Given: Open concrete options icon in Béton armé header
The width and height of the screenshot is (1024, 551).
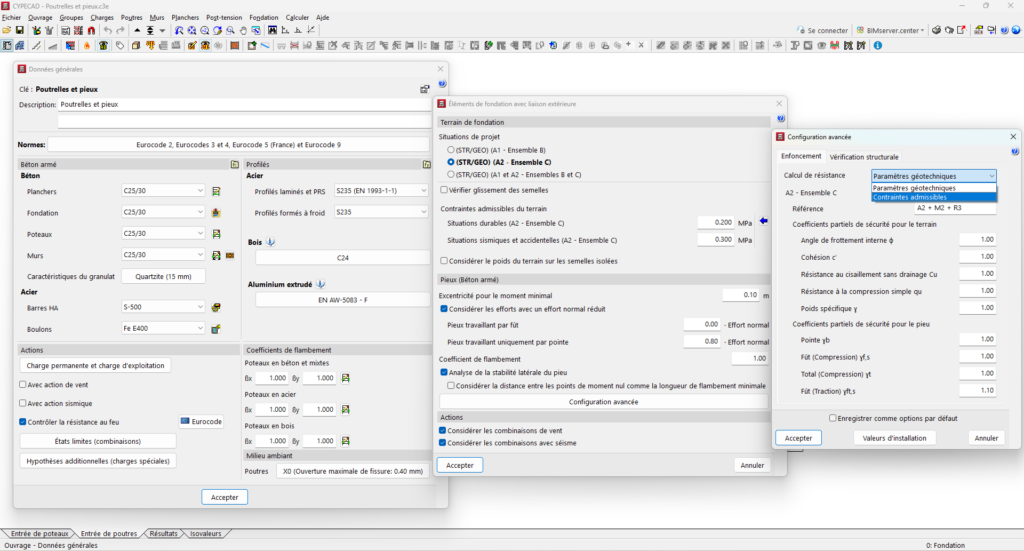Looking at the screenshot, I should (234, 165).
